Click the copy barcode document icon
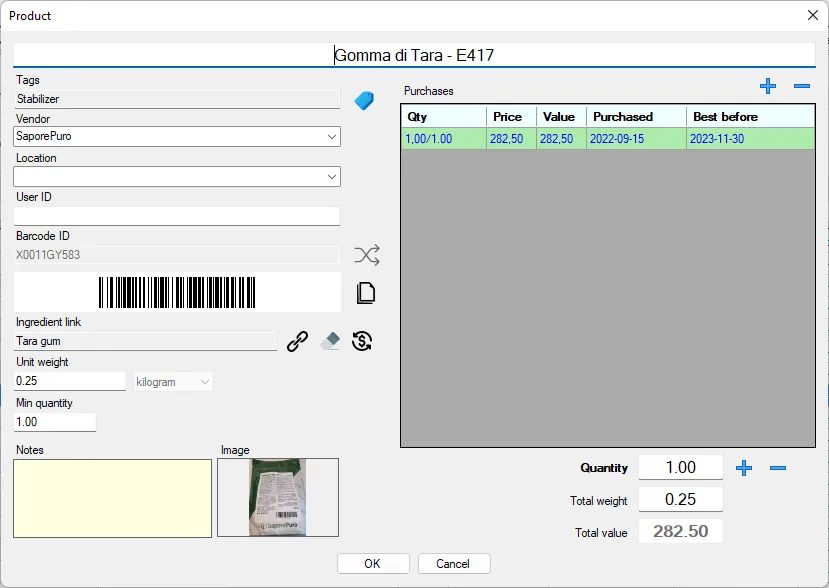This screenshot has width=829, height=588. pyautogui.click(x=366, y=292)
